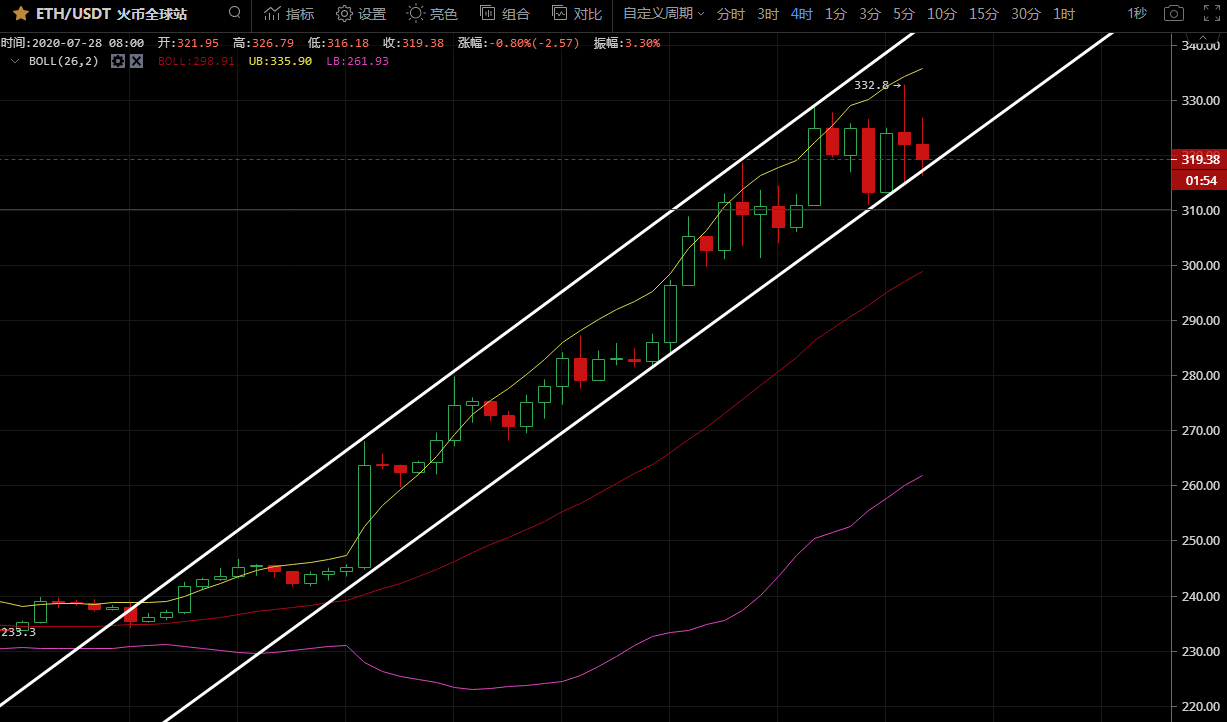Switch to 亮色 light theme
This screenshot has width=1227, height=722.
tap(433, 14)
